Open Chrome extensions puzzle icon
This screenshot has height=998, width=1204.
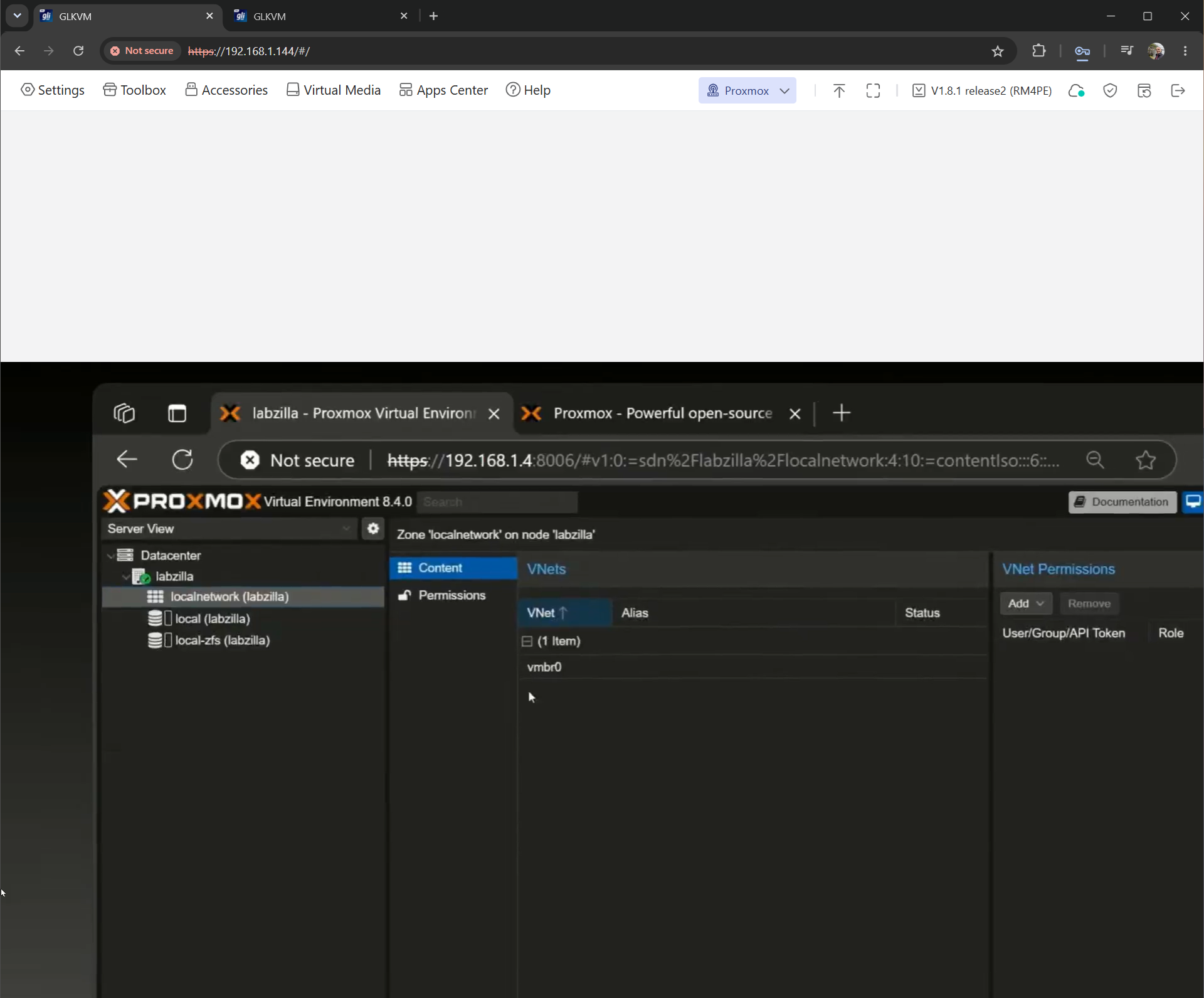tap(1039, 51)
